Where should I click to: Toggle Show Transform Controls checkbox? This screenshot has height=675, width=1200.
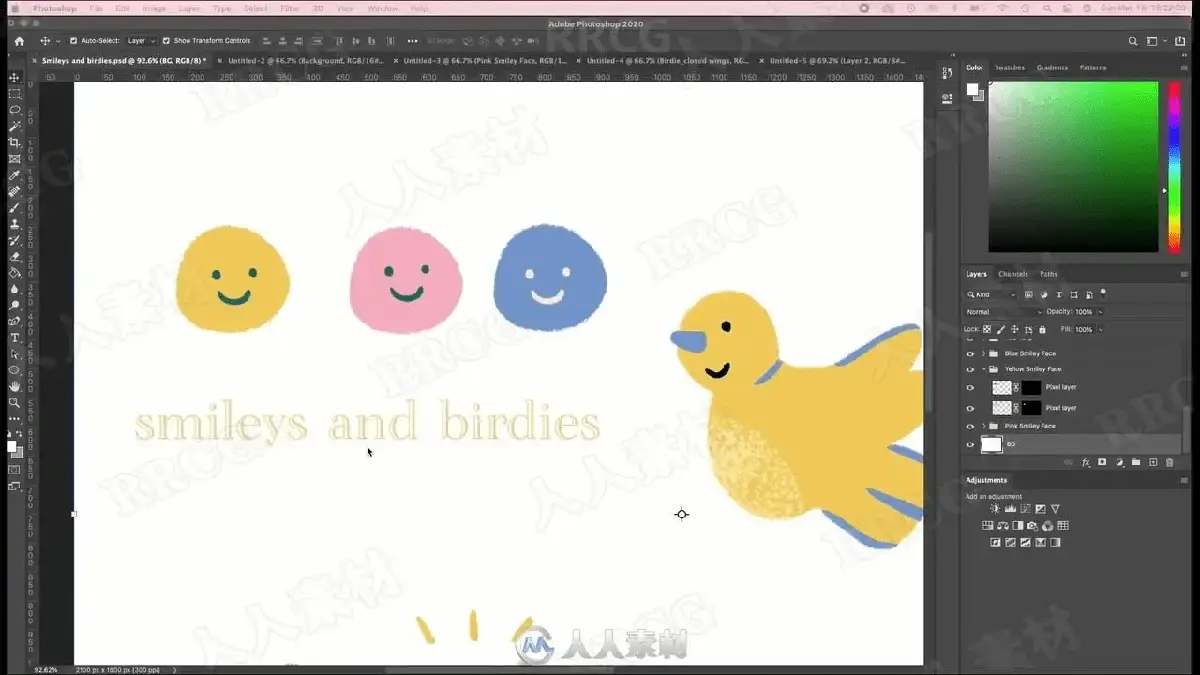pos(166,41)
